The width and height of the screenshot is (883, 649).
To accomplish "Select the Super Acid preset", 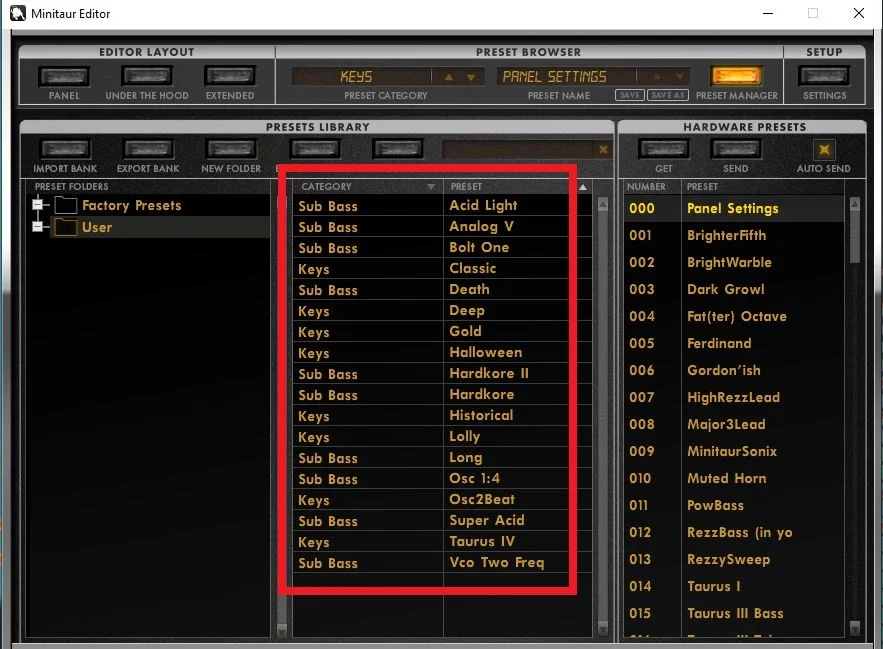I will pyautogui.click(x=487, y=521).
